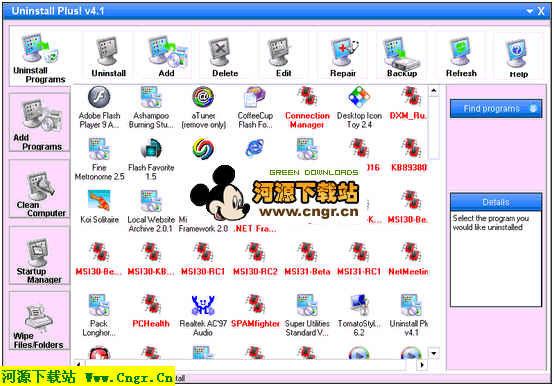Click the list scroll-up arrow
The height and width of the screenshot is (386, 555).
pyautogui.click(x=434, y=91)
